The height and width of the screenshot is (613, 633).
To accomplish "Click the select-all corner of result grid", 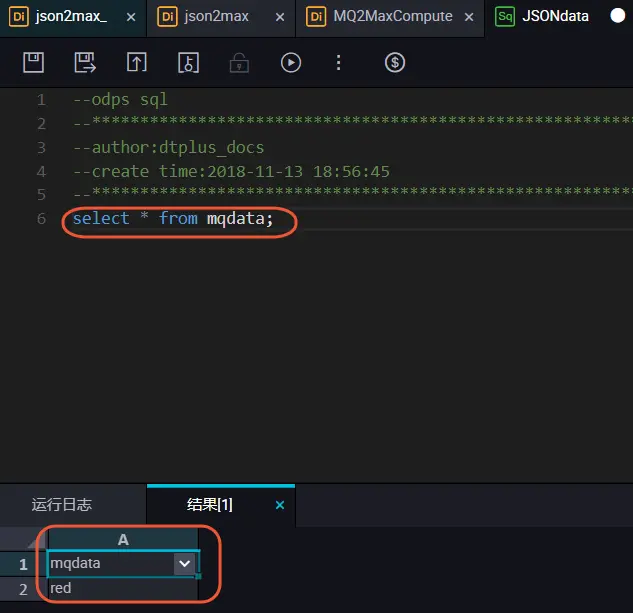I will pyautogui.click(x=23, y=540).
